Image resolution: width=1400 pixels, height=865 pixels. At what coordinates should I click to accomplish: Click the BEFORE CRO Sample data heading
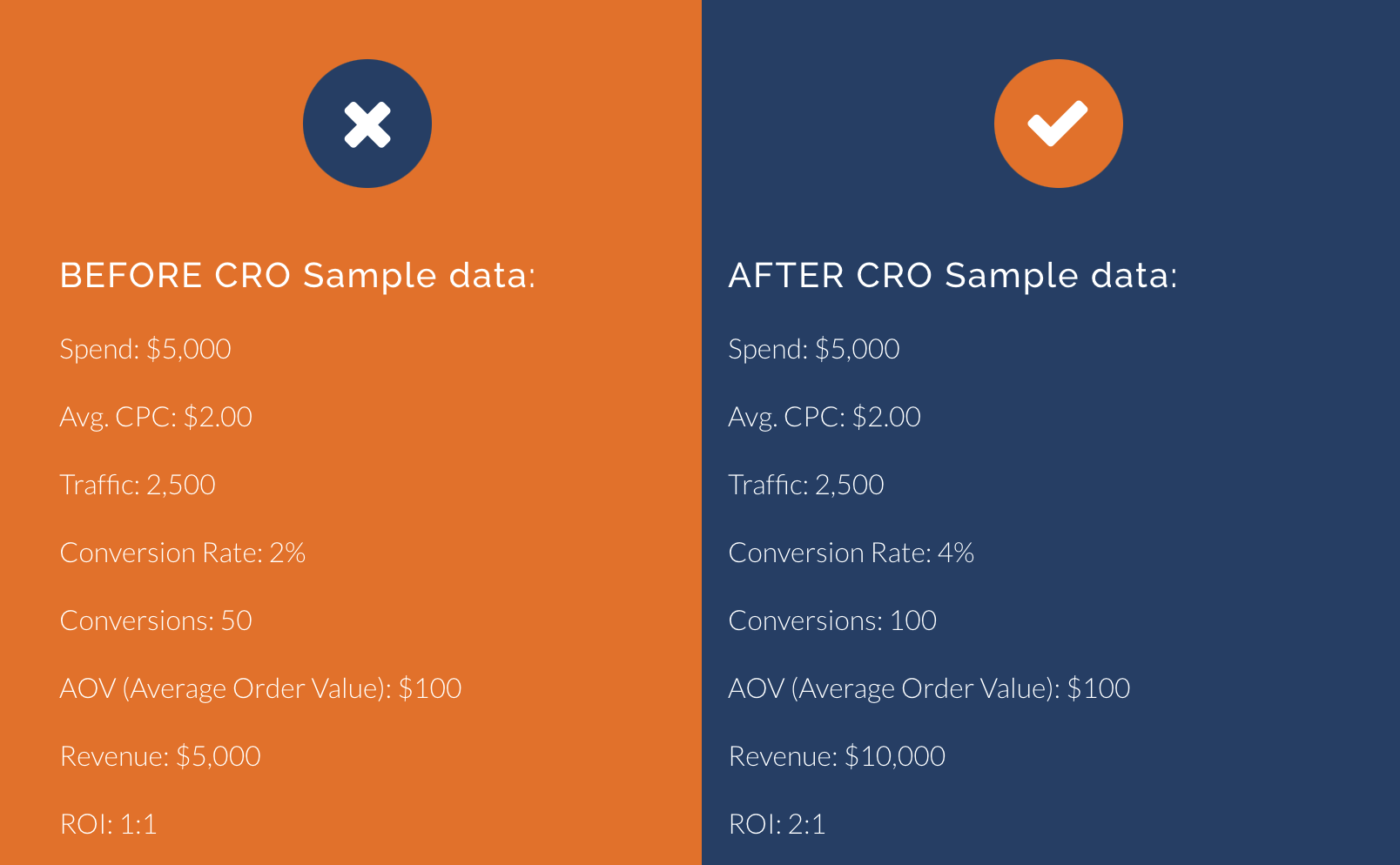298,276
